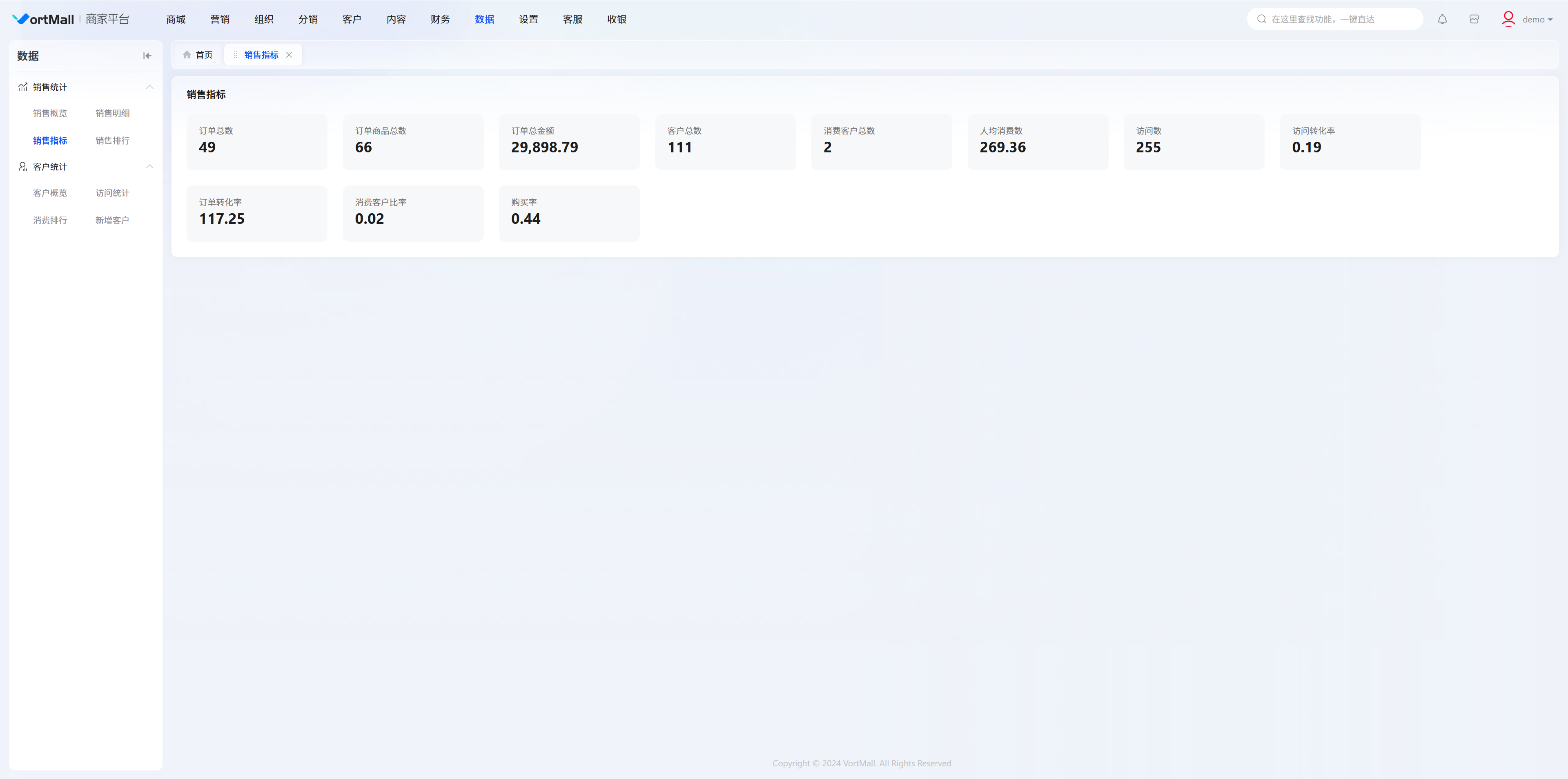Screen dimensions: 1568x779
Task: Click the red user avatar icon
Action: click(x=1508, y=20)
